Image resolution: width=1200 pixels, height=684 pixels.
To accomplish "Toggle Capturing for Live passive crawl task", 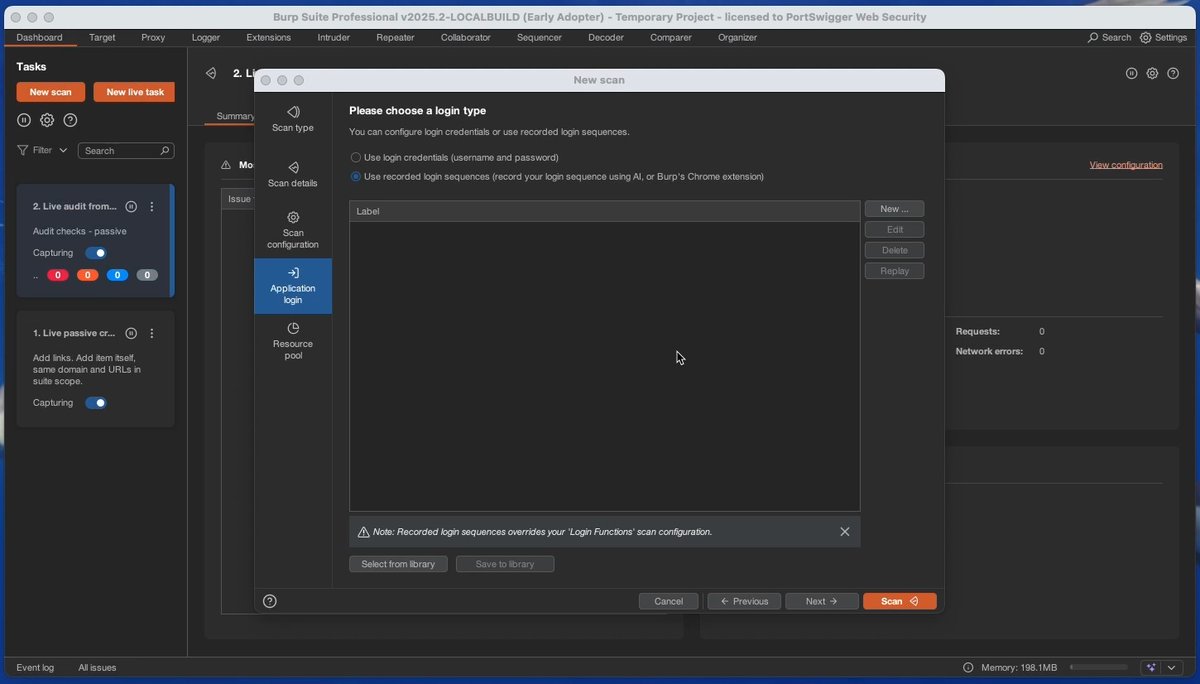I will (96, 403).
